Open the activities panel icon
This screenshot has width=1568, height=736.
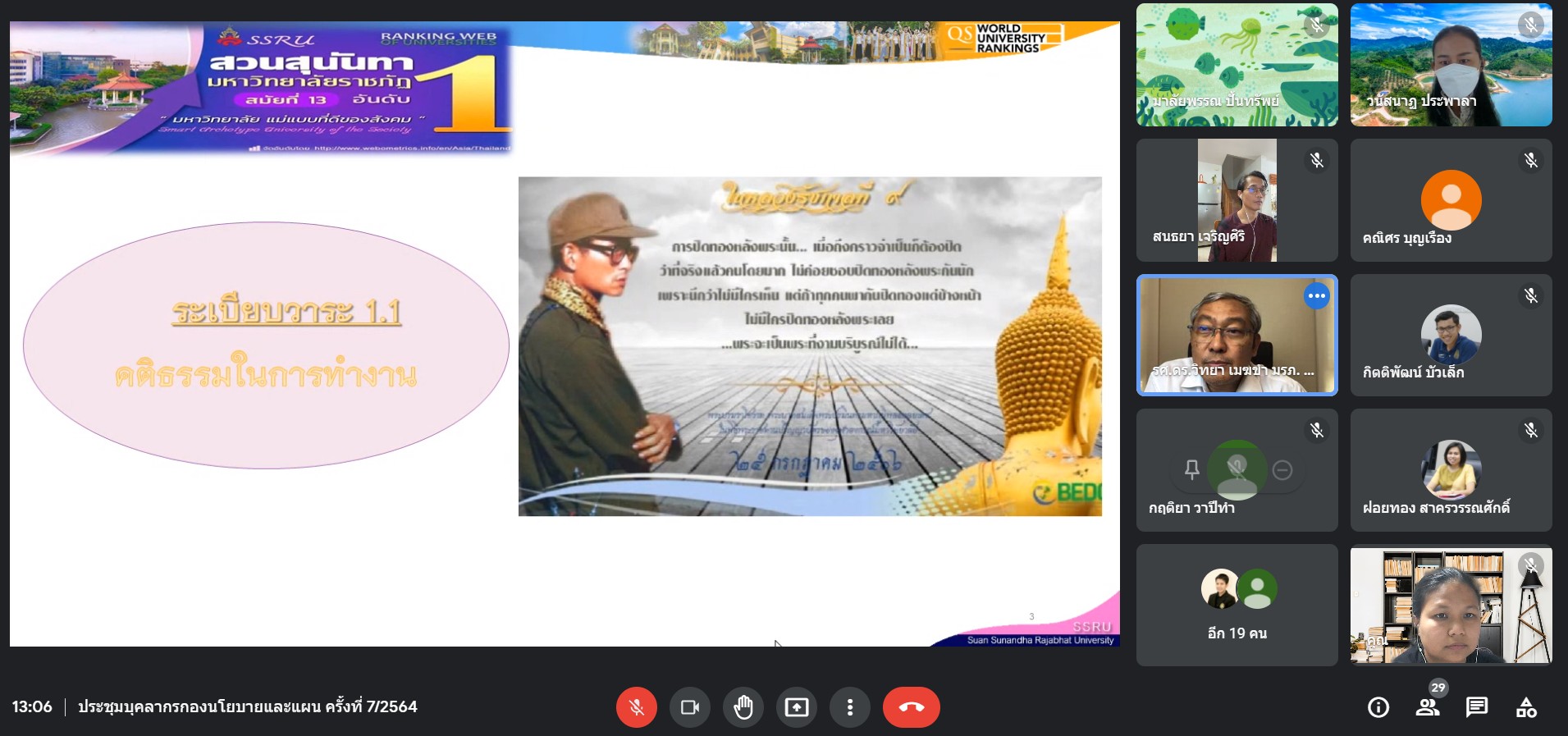1526,707
